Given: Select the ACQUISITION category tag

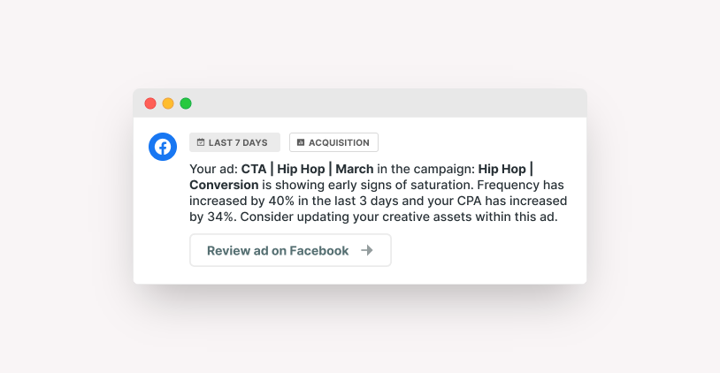Looking at the screenshot, I should (x=334, y=142).
